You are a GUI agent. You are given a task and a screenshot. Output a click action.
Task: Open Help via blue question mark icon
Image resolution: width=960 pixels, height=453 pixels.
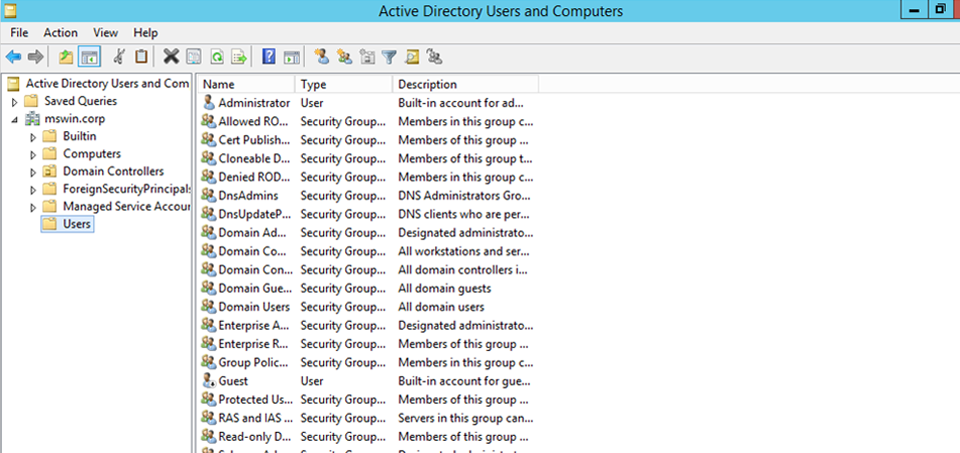(268, 57)
